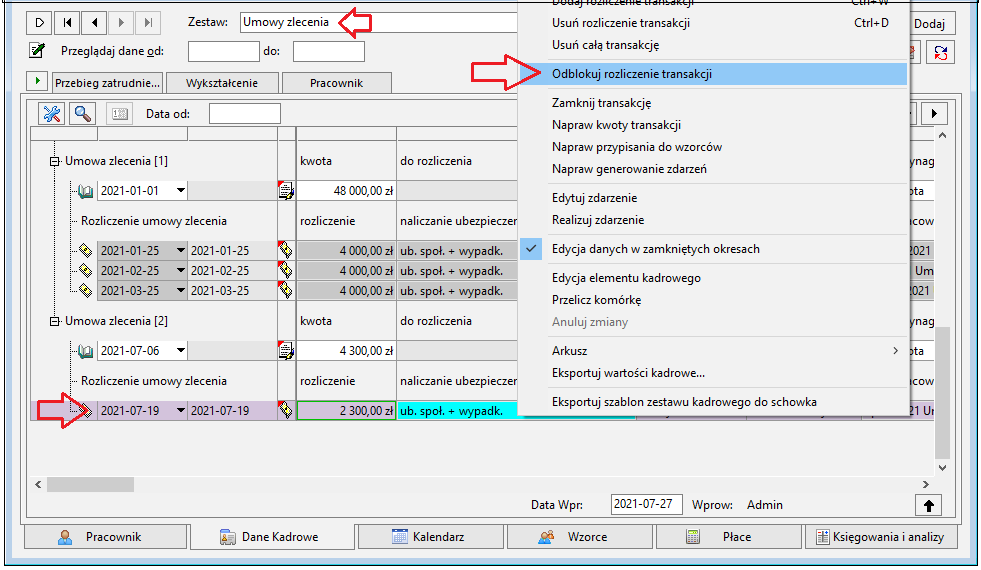Click the vertical scrollbar down arrow
This screenshot has width=981, height=570.
(x=942, y=467)
